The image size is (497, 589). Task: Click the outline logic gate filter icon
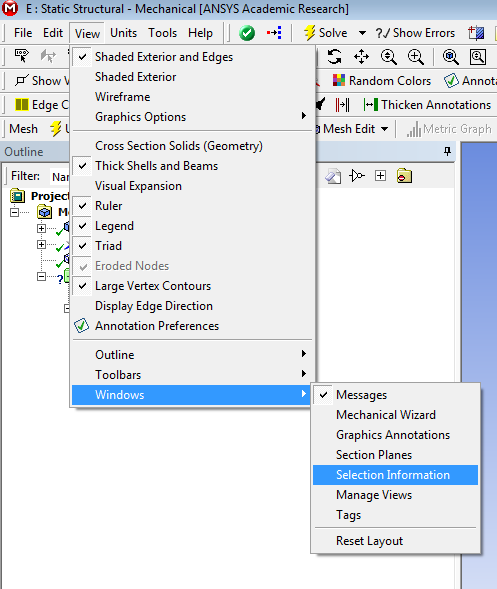[357, 175]
